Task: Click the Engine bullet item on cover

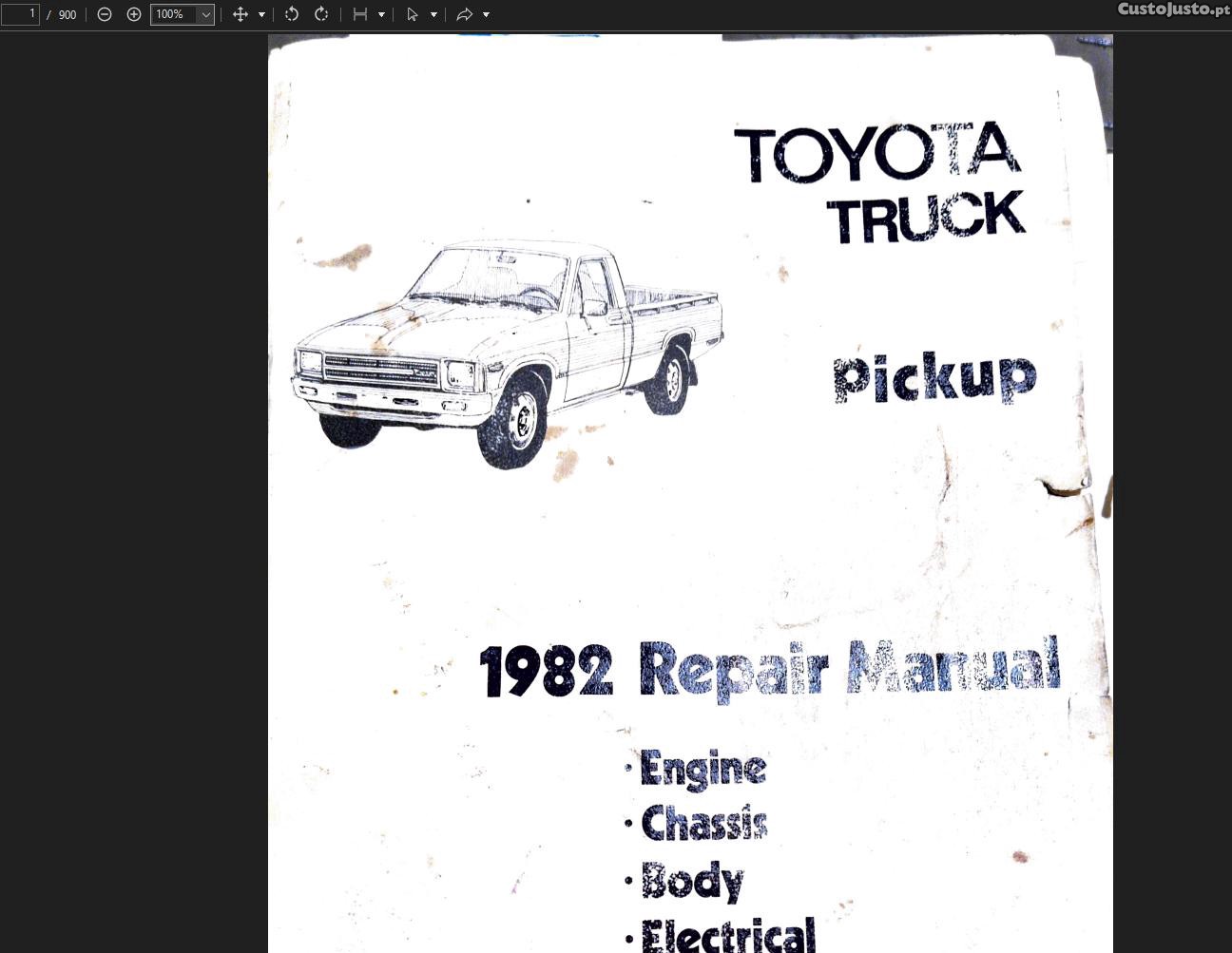Action: pyautogui.click(x=703, y=768)
